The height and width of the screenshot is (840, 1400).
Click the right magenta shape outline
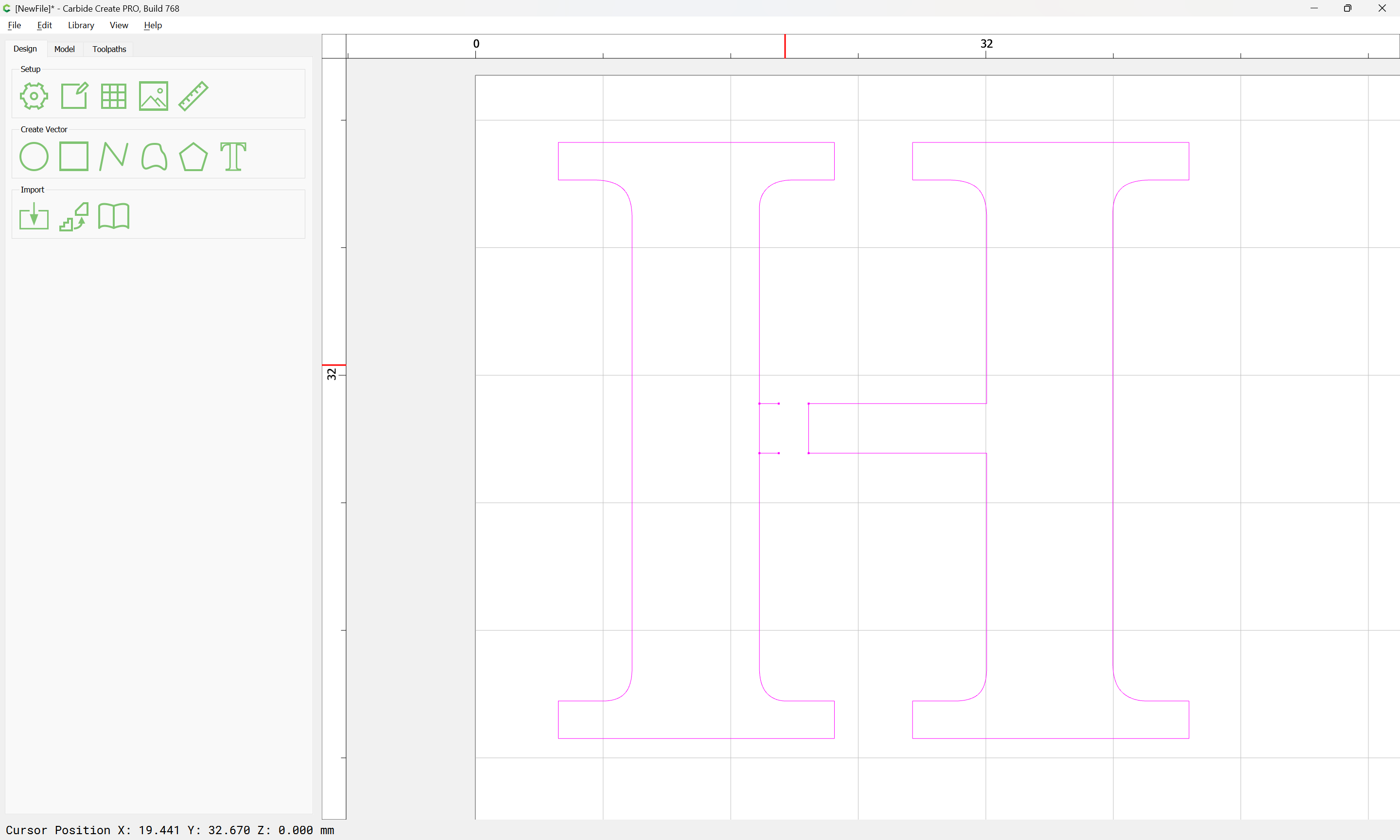coord(1113,440)
